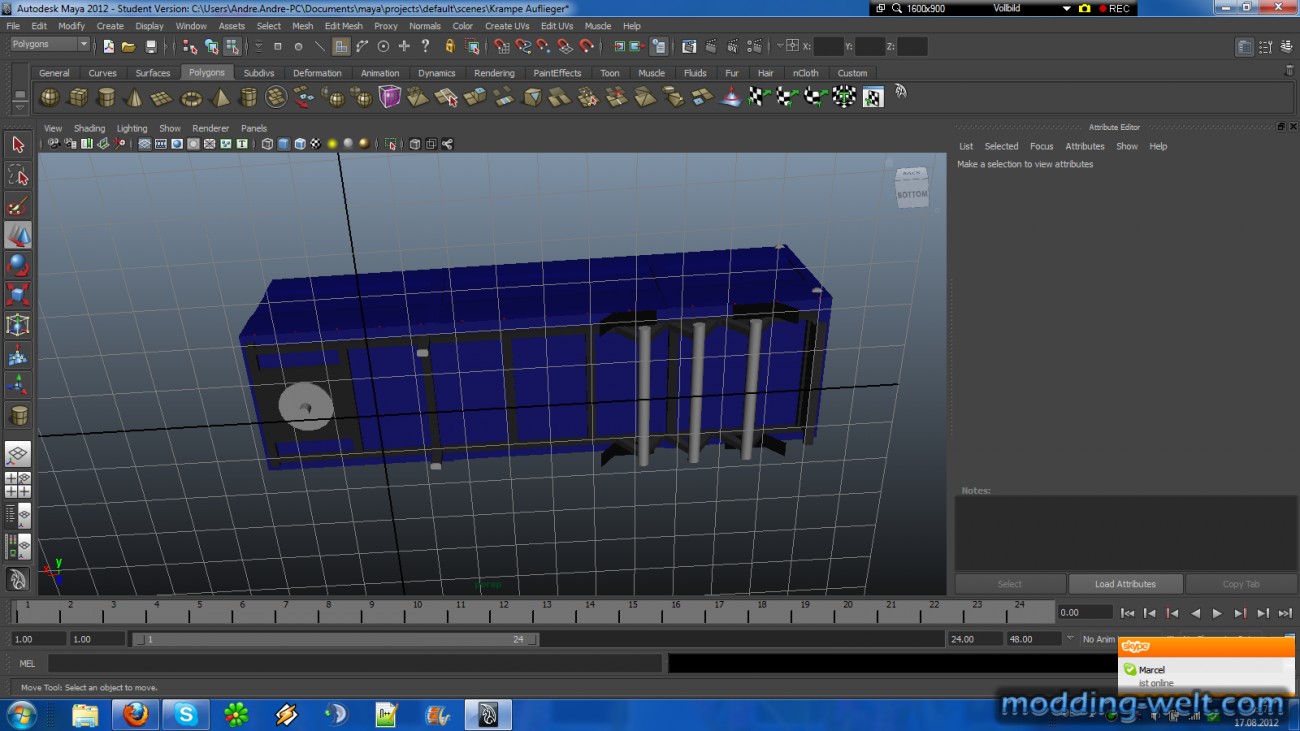The image size is (1300, 731).
Task: Click the purple cube shelf icon
Action: (390, 97)
